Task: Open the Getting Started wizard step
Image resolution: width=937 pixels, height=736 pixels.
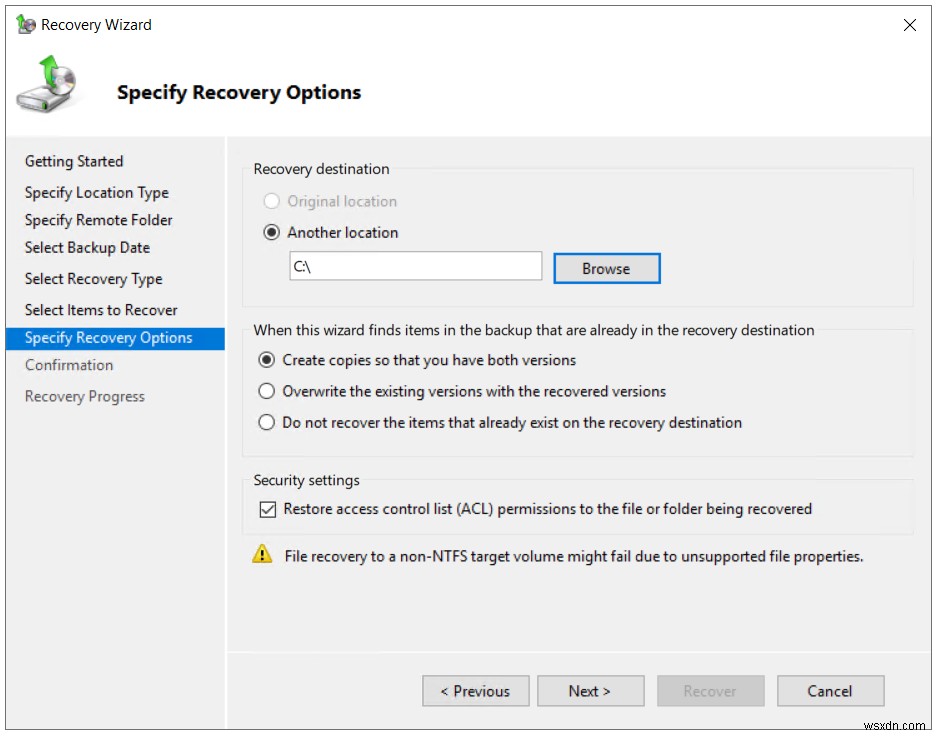Action: pos(74,161)
